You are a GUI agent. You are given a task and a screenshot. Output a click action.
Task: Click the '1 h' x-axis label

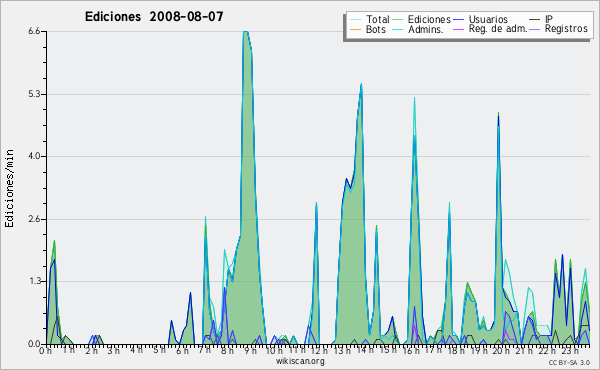68,350
